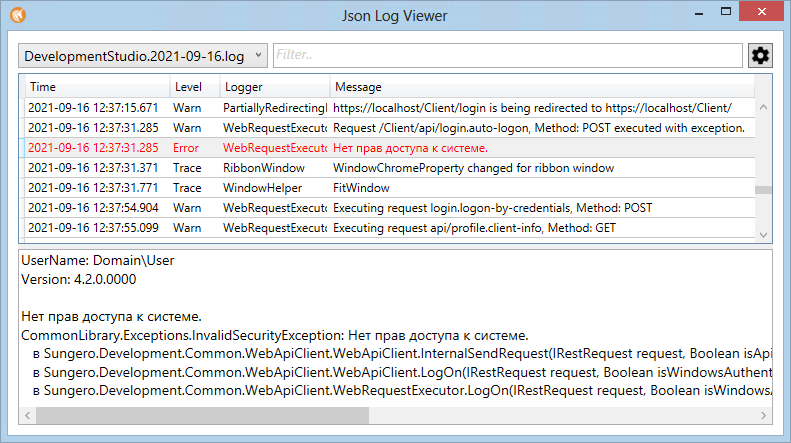Click the Logger column header
The image size is (791, 443).
(x=273, y=87)
